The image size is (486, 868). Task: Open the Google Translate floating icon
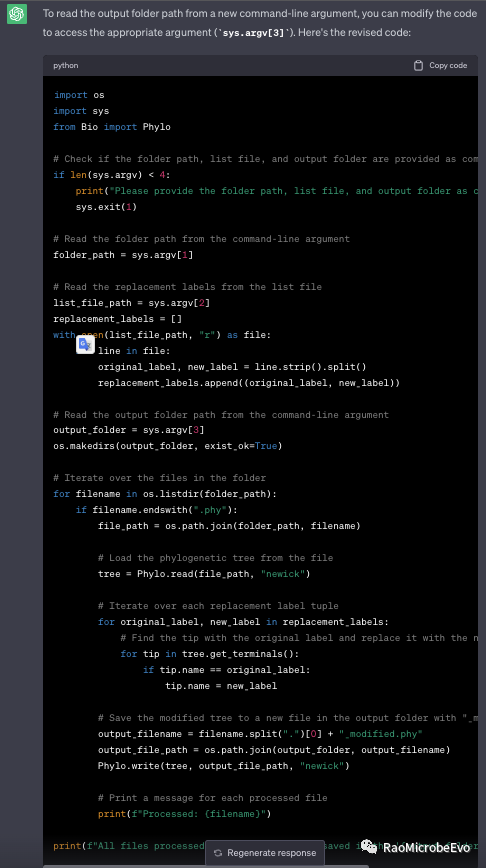[x=85, y=344]
